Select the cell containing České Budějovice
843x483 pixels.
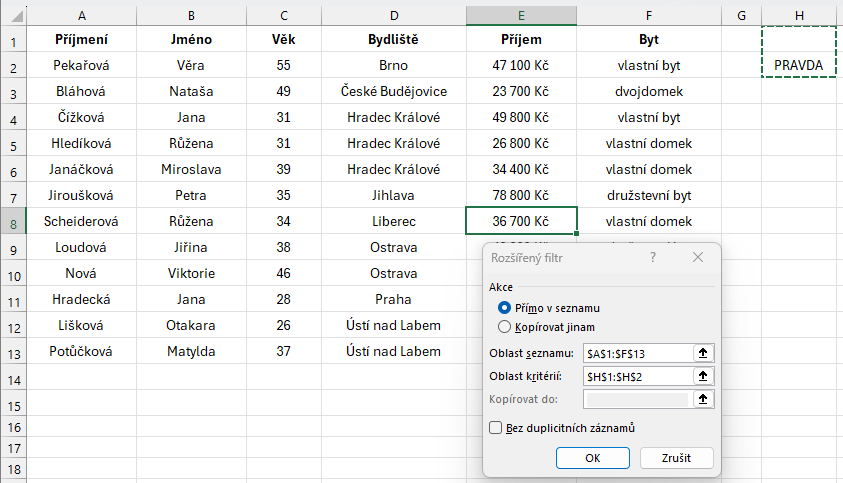pyautogui.click(x=394, y=91)
